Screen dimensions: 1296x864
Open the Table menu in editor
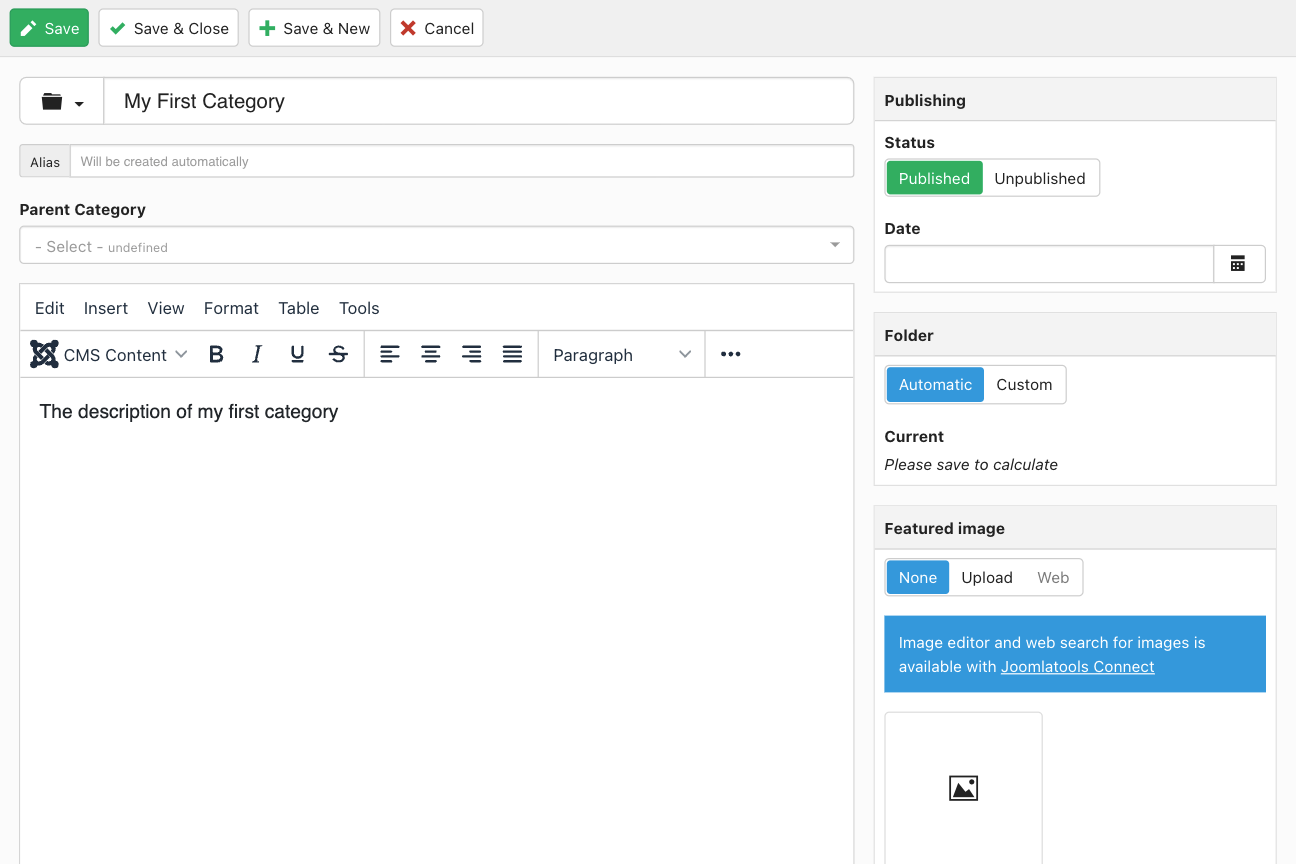(x=298, y=308)
